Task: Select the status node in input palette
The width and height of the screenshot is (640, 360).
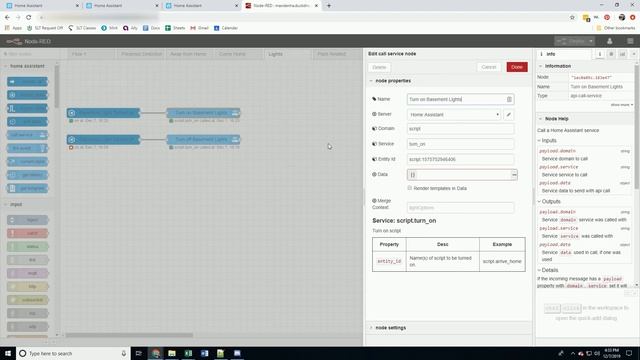Action: [x=27, y=247]
